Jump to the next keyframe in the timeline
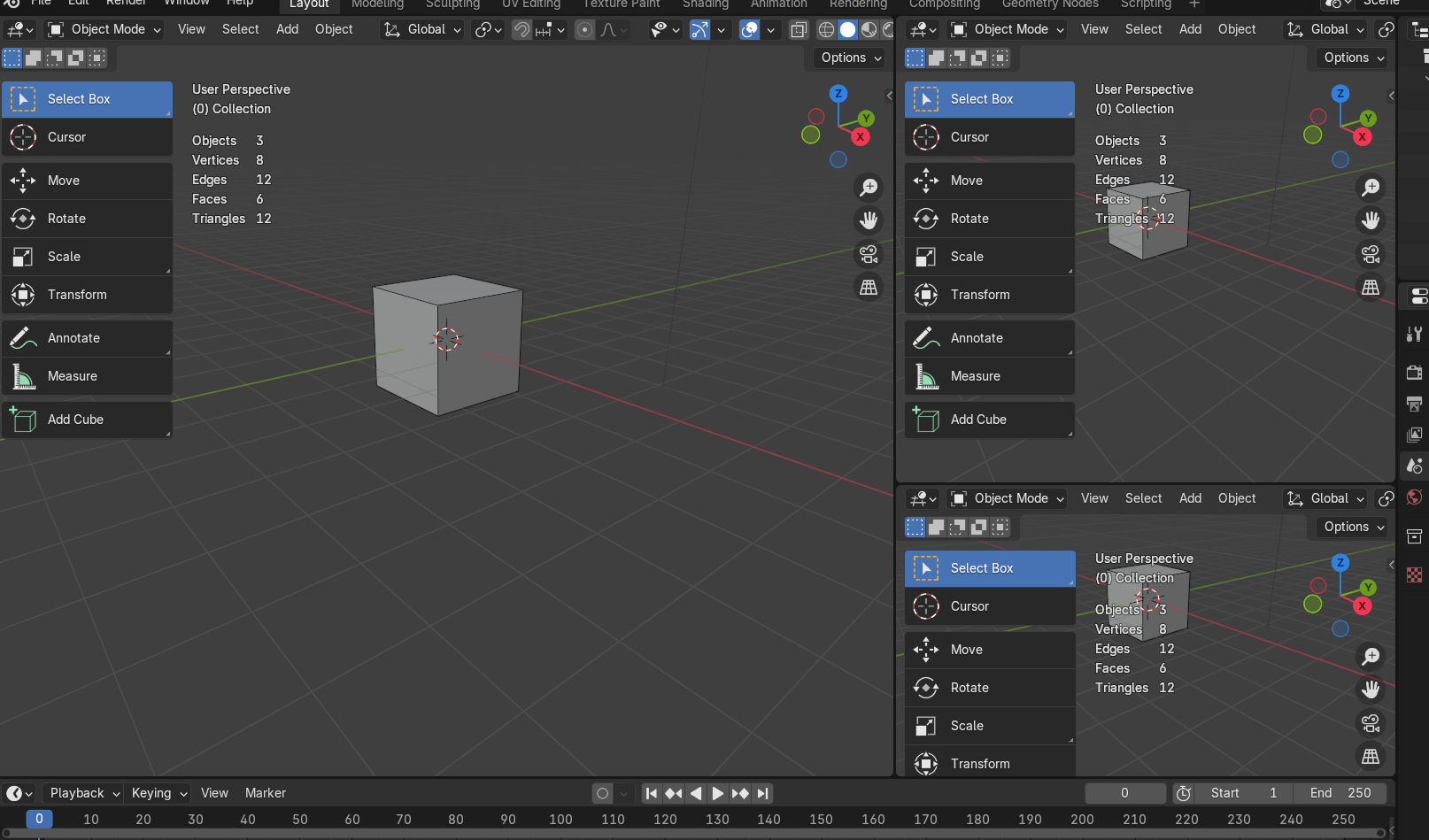 click(740, 793)
